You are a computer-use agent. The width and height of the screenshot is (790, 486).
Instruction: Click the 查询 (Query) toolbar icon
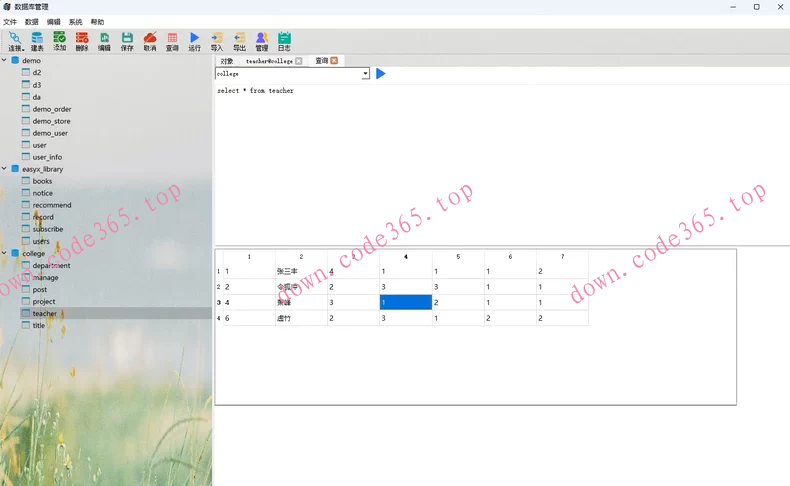(x=172, y=41)
